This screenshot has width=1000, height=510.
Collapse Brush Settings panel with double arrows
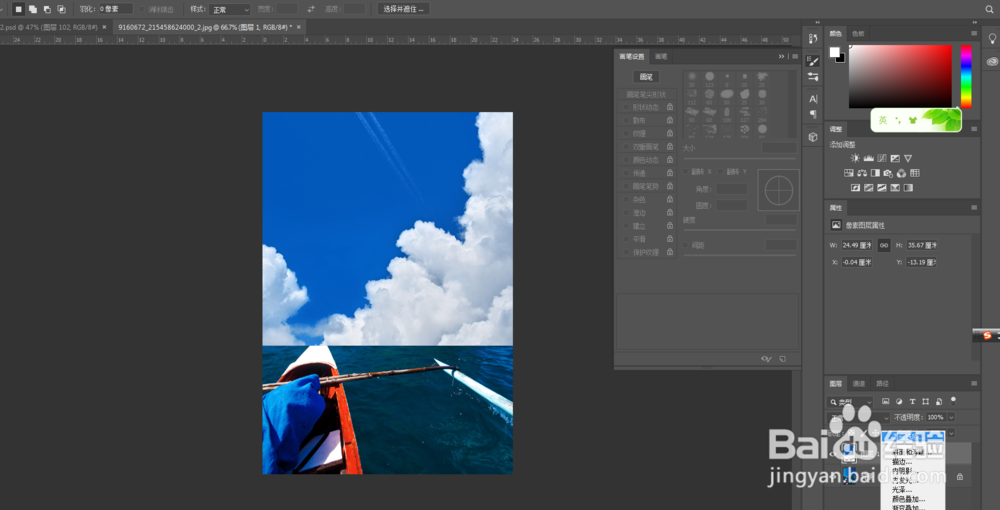pyautogui.click(x=781, y=56)
